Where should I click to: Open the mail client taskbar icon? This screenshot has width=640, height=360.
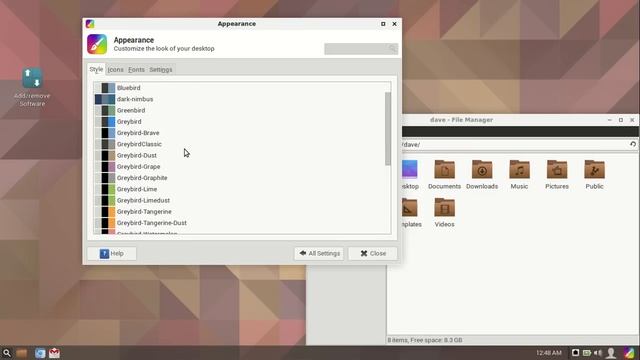click(x=54, y=353)
